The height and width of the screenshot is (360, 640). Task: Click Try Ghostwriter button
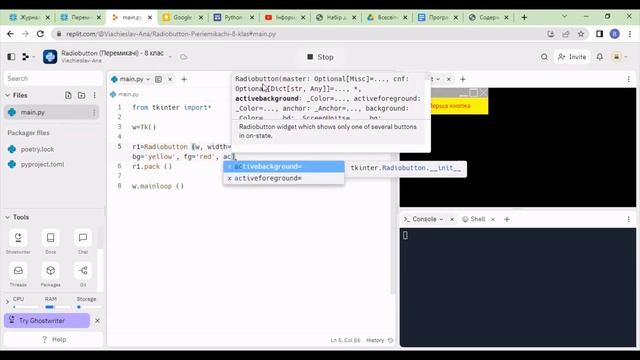pyautogui.click(x=47, y=321)
